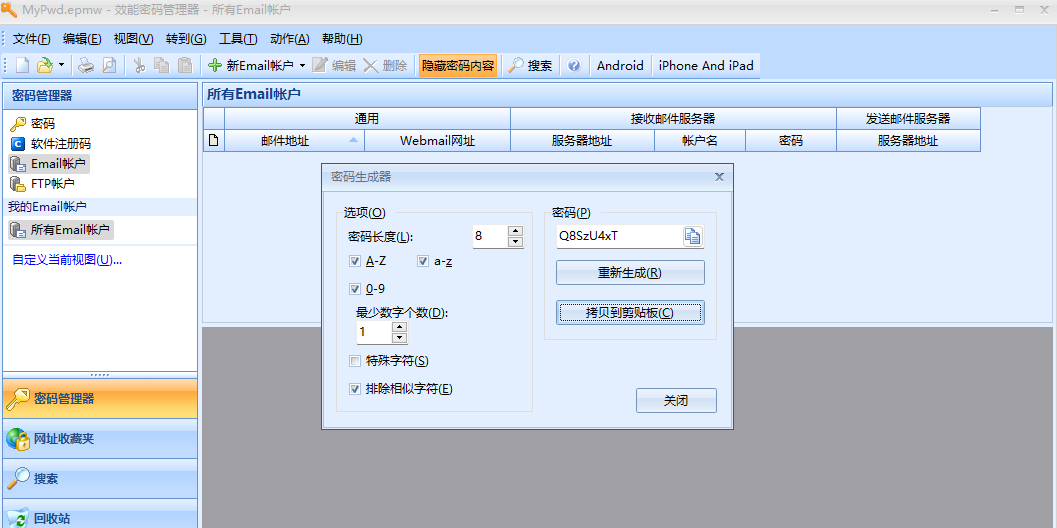This screenshot has width=1057, height=528.
Task: Click the Android toolbar button
Action: pos(620,65)
